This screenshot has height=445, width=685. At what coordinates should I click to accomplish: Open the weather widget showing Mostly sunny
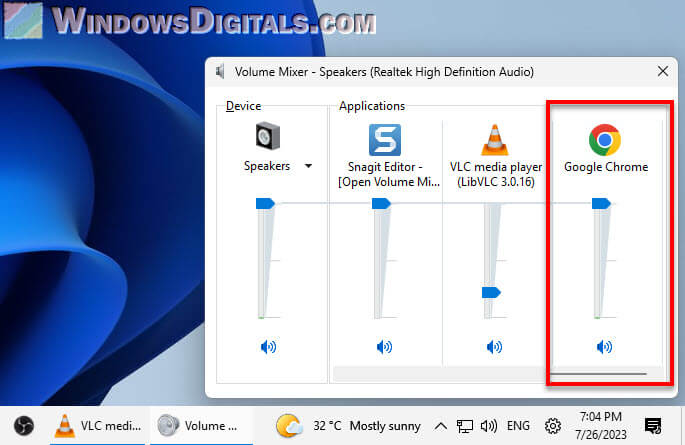[348, 425]
